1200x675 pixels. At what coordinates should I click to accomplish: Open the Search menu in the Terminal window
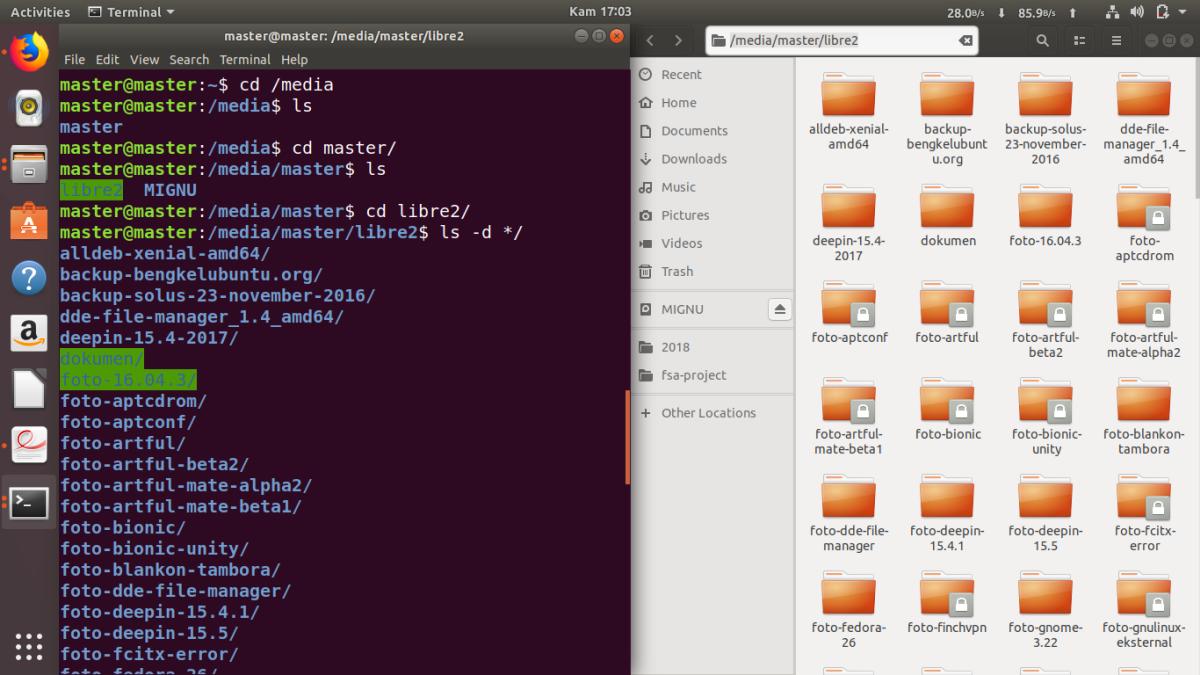pyautogui.click(x=189, y=59)
